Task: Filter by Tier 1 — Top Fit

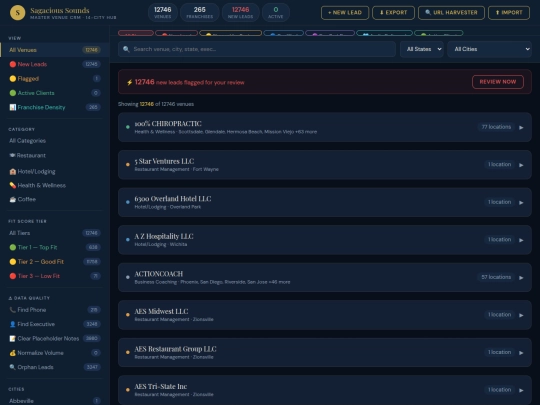Action: 55,247
